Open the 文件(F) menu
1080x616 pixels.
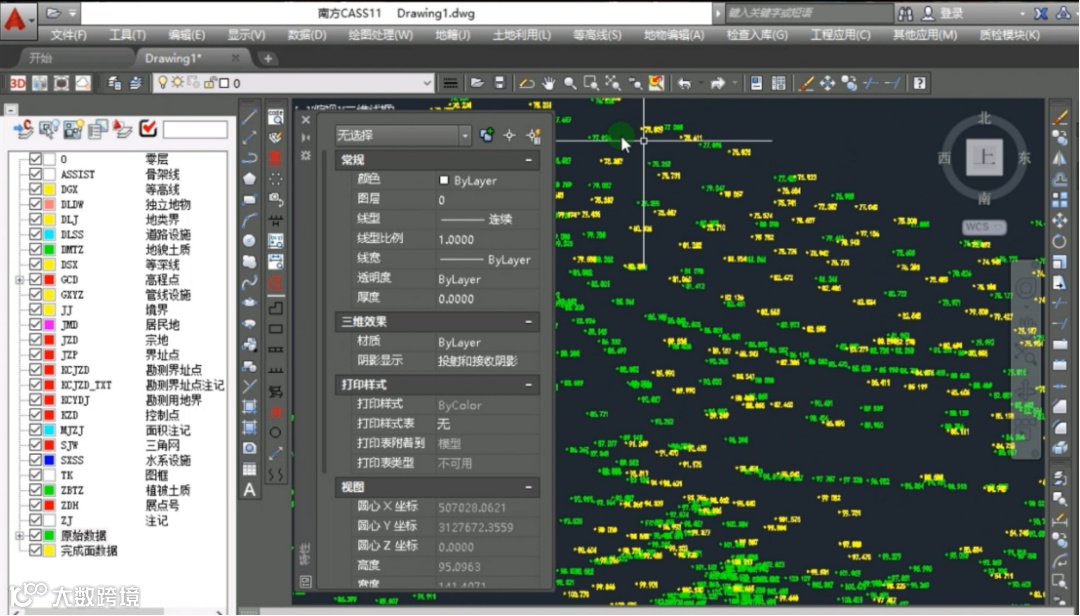tap(69, 34)
